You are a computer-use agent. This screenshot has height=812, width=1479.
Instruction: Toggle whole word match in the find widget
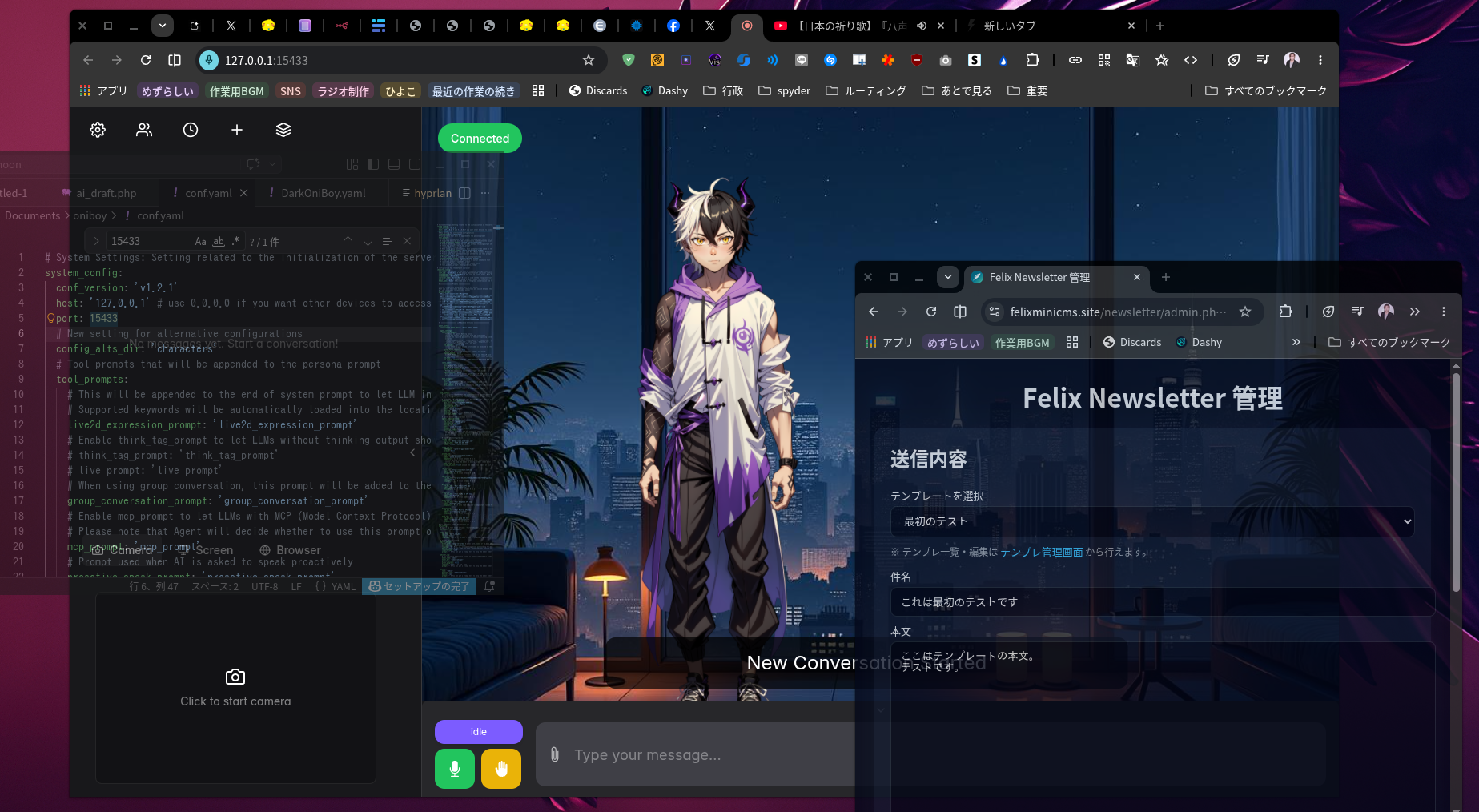click(x=219, y=241)
